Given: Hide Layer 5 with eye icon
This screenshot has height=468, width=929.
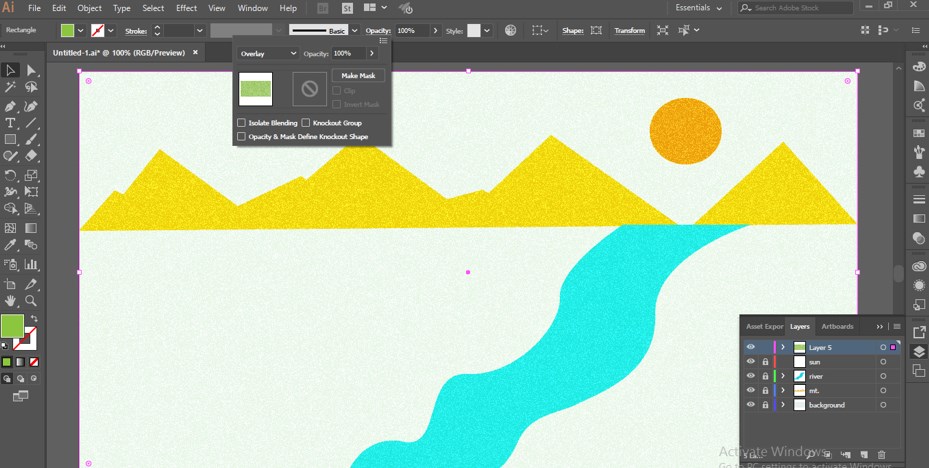Looking at the screenshot, I should click(751, 347).
